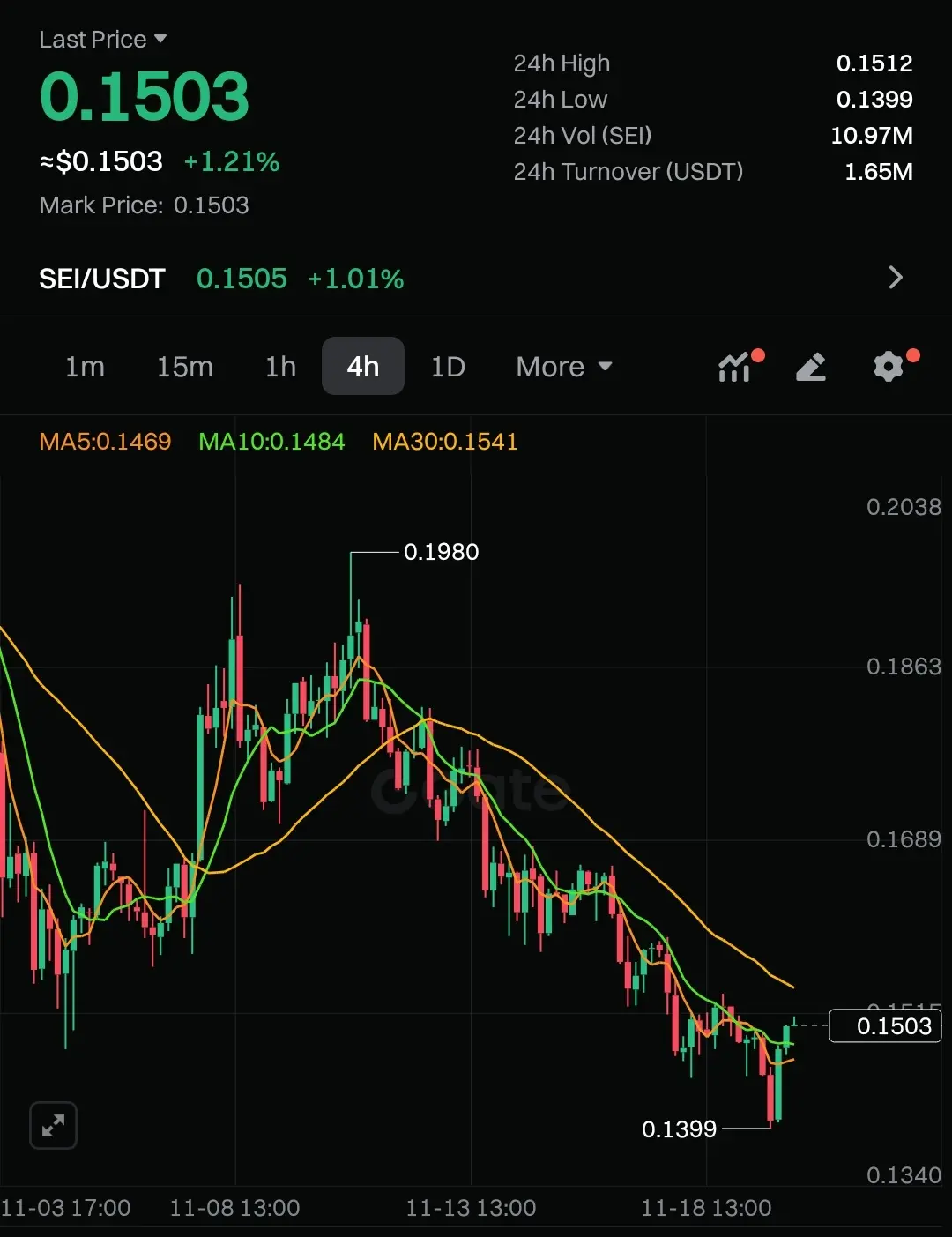
Task: Tap the 24h Low value 0.1399
Action: tap(874, 100)
